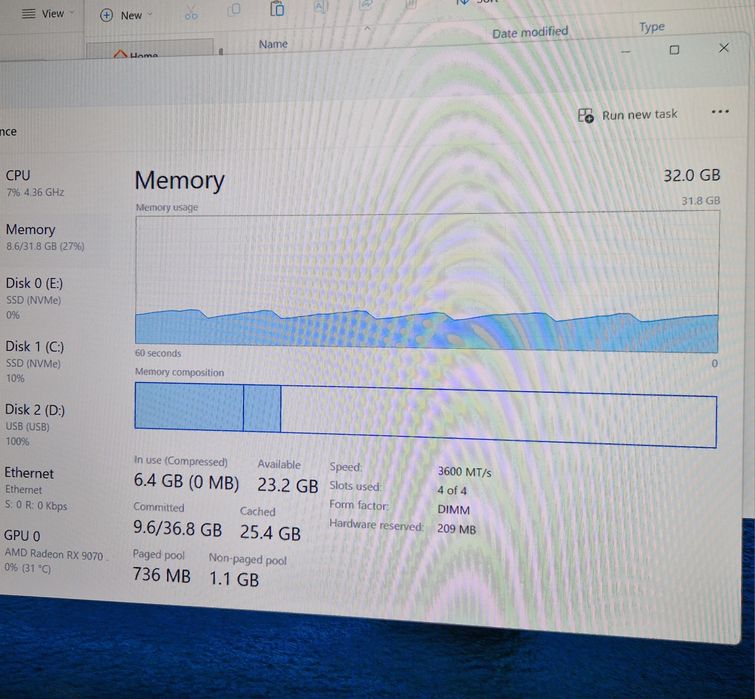Select Disk 2 (D:) USB entry
The image size is (755, 699).
pyautogui.click(x=53, y=425)
